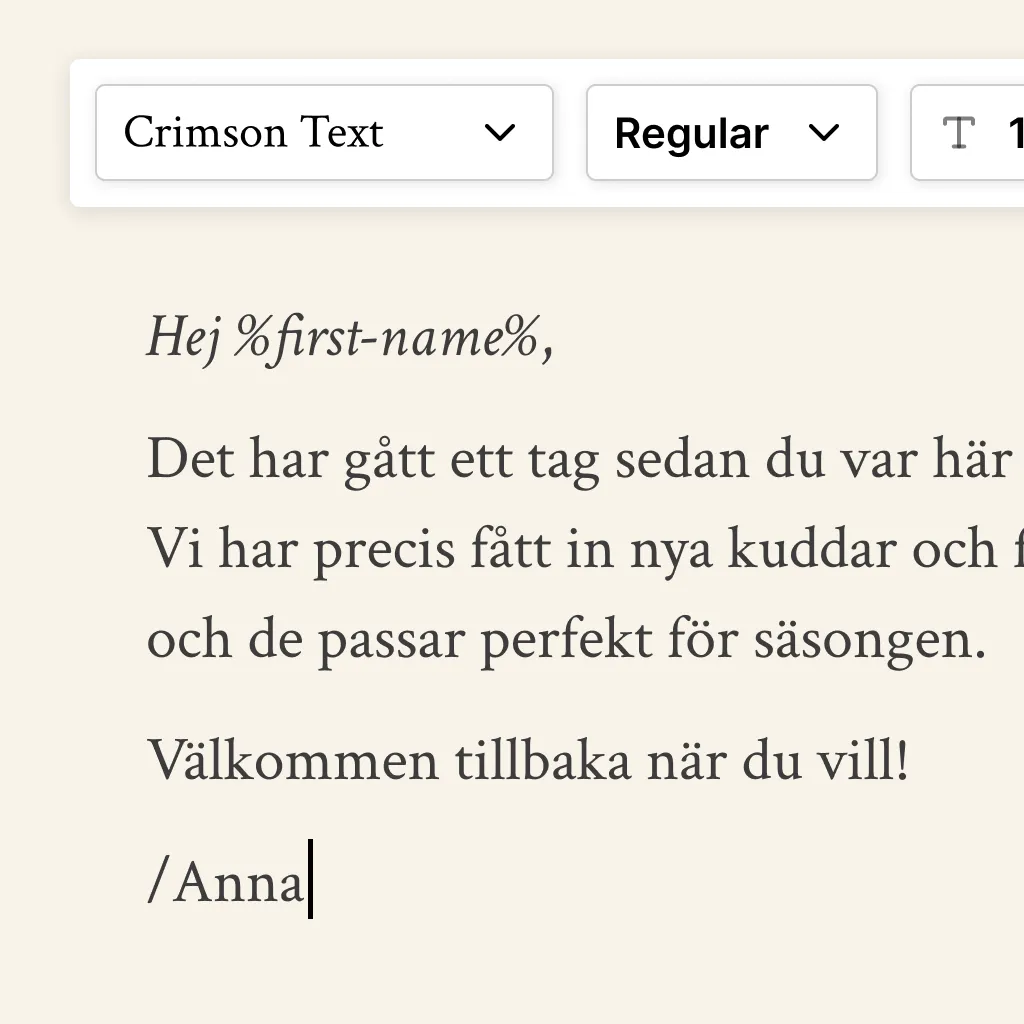
Task: Select the greeting line Hej %first-name%
Action: pyautogui.click(x=350, y=340)
